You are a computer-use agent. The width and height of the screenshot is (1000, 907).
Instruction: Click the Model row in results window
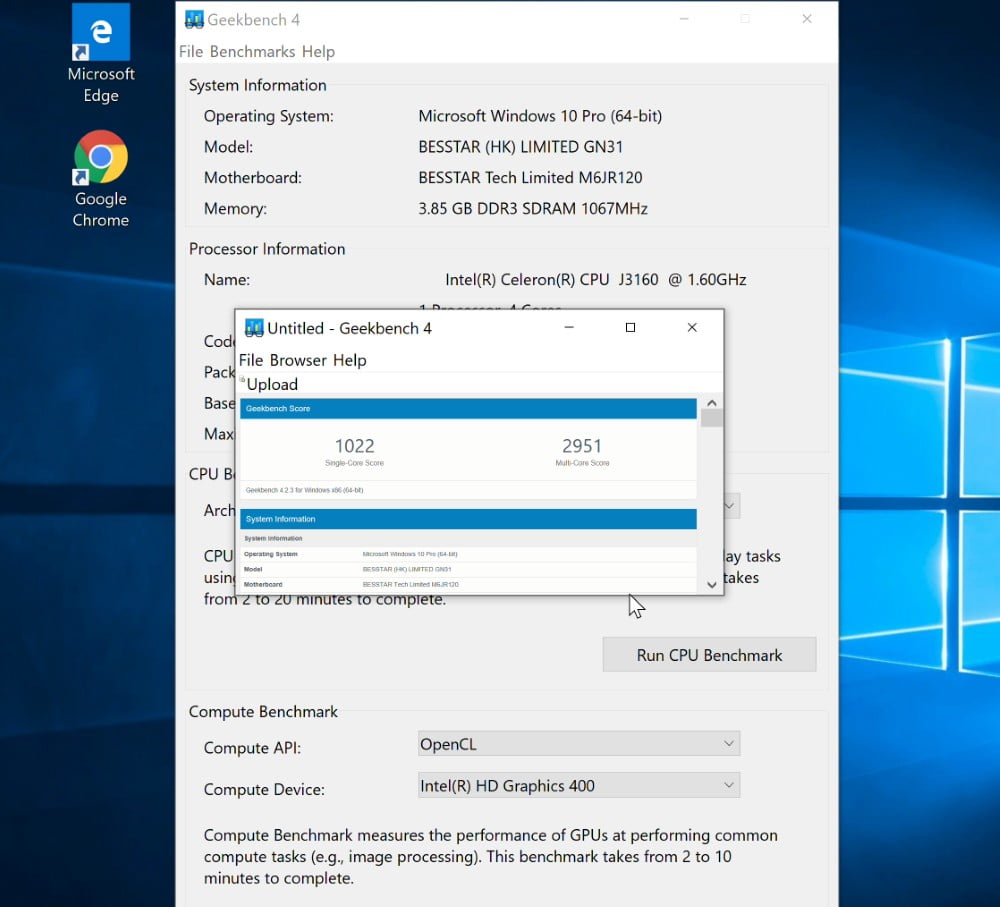click(468, 570)
